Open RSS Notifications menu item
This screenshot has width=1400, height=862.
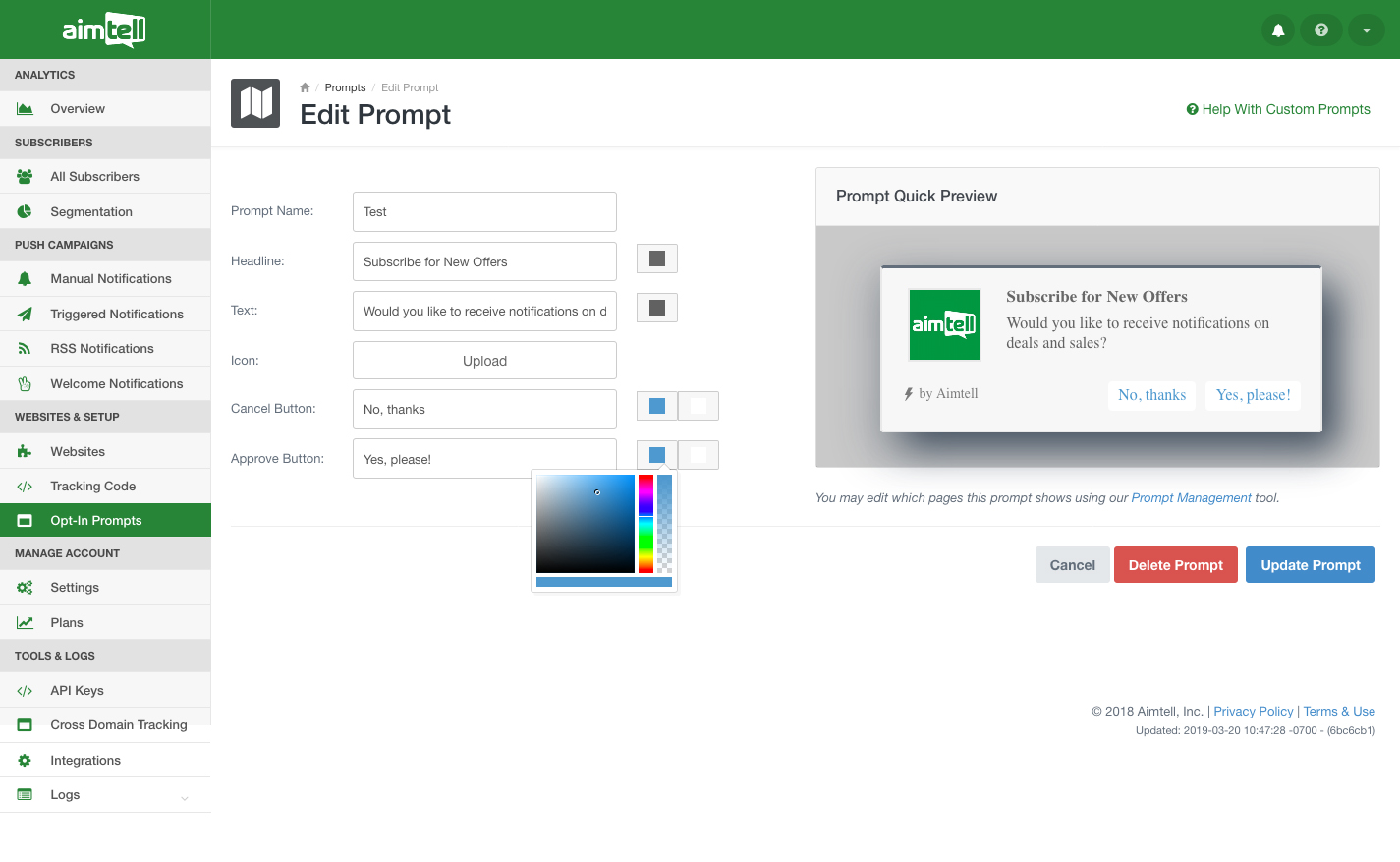(105, 349)
